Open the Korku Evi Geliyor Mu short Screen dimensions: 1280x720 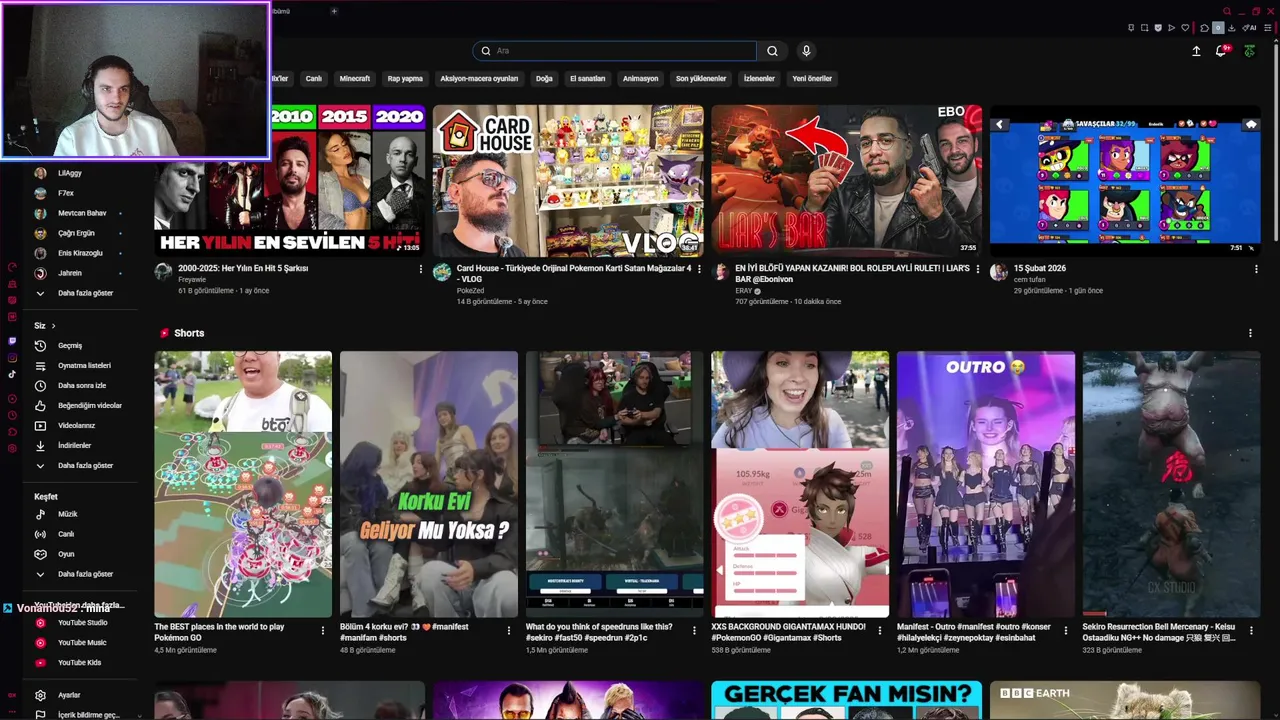point(429,484)
